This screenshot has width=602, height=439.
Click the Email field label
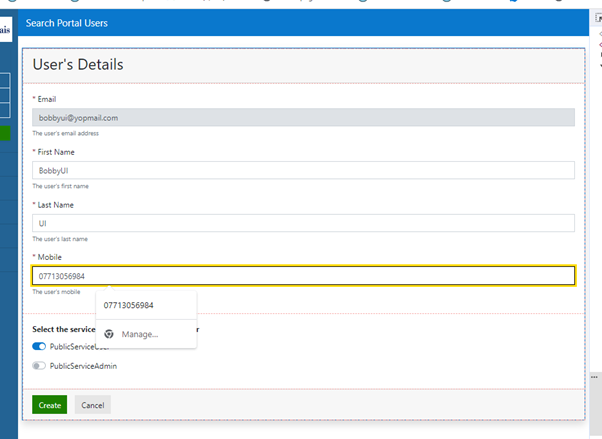[47, 99]
